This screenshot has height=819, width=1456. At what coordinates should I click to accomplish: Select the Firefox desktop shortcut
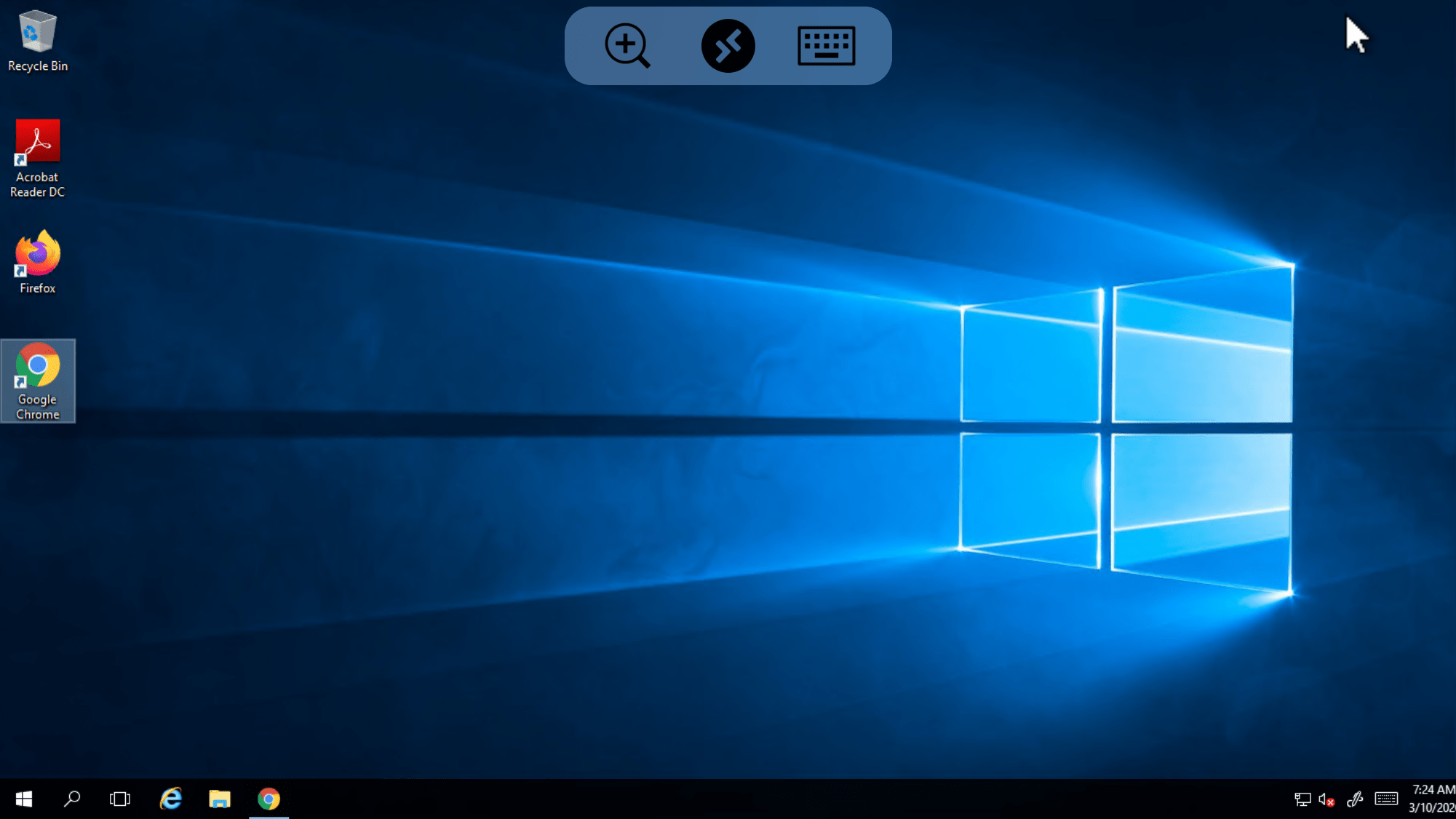pyautogui.click(x=37, y=262)
